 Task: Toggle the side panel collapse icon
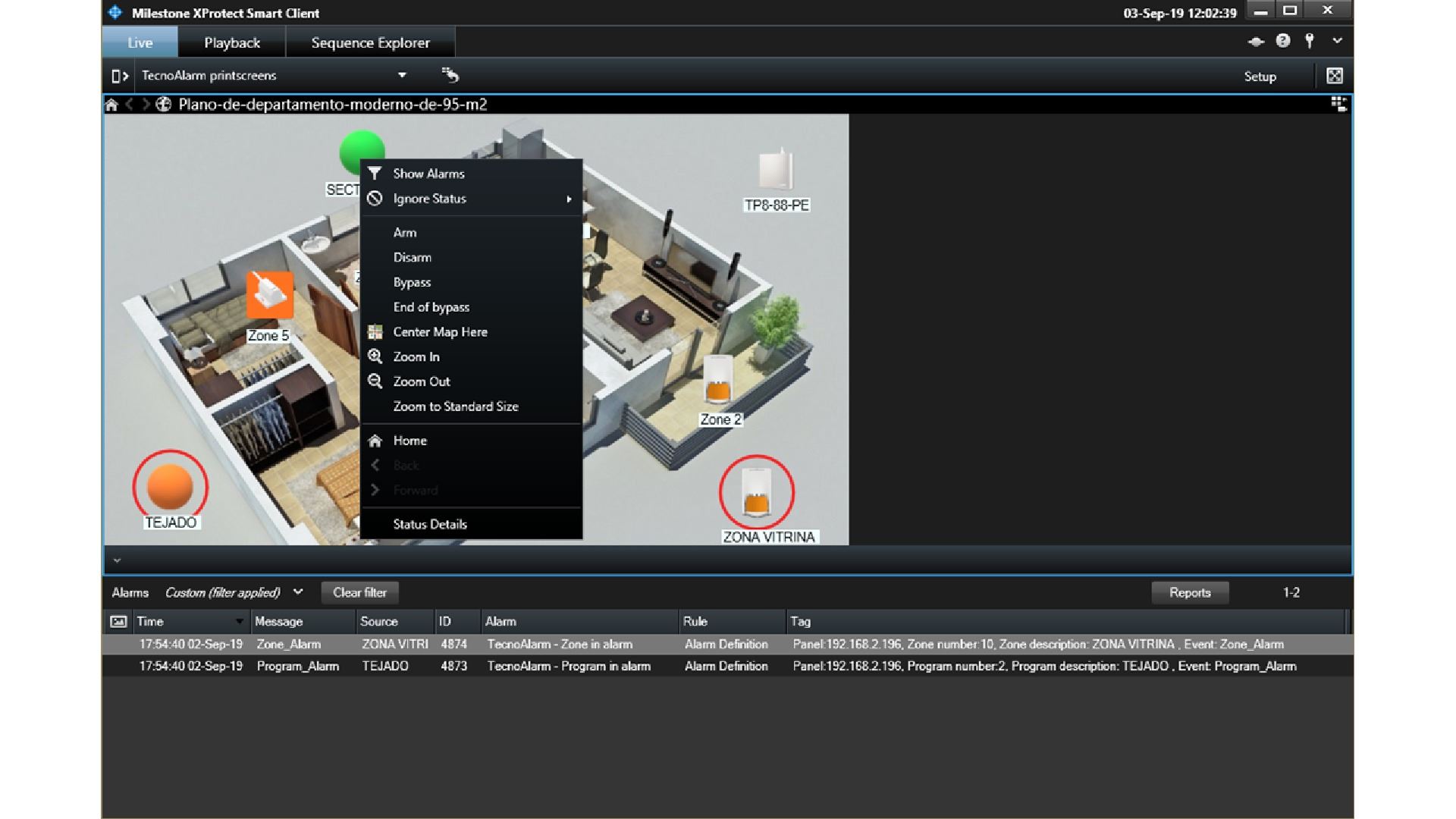(120, 76)
